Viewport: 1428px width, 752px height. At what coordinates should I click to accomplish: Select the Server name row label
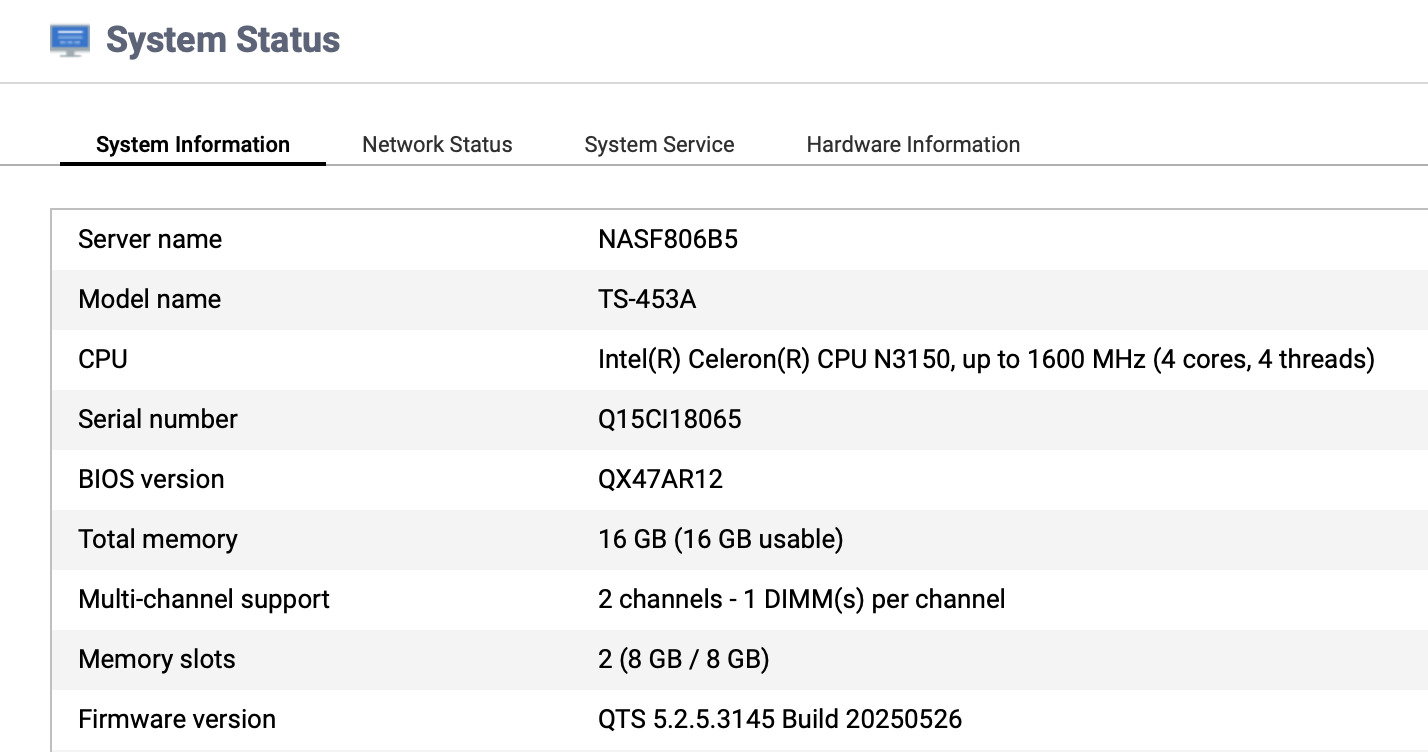[150, 240]
